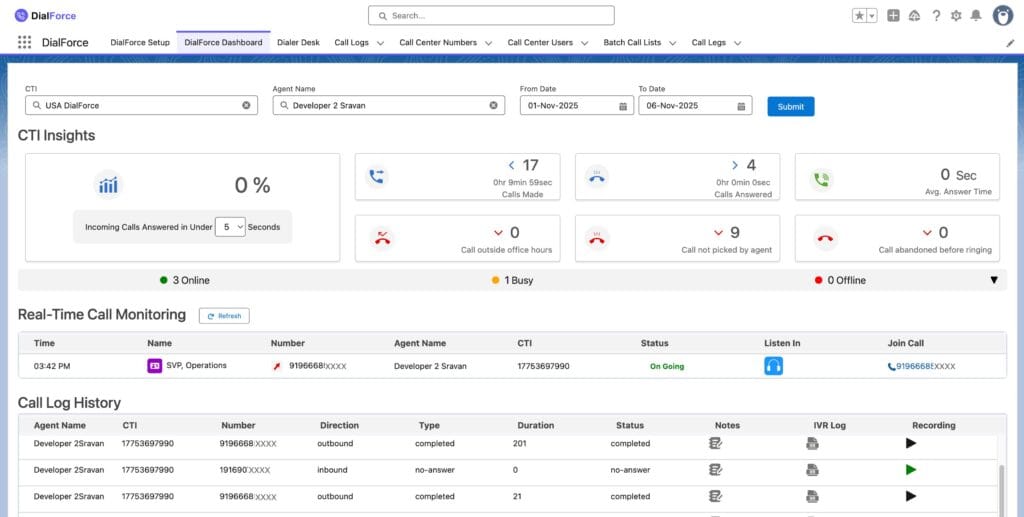Click the global create plus icon
Viewport: 1024px width, 517px height.
(893, 16)
